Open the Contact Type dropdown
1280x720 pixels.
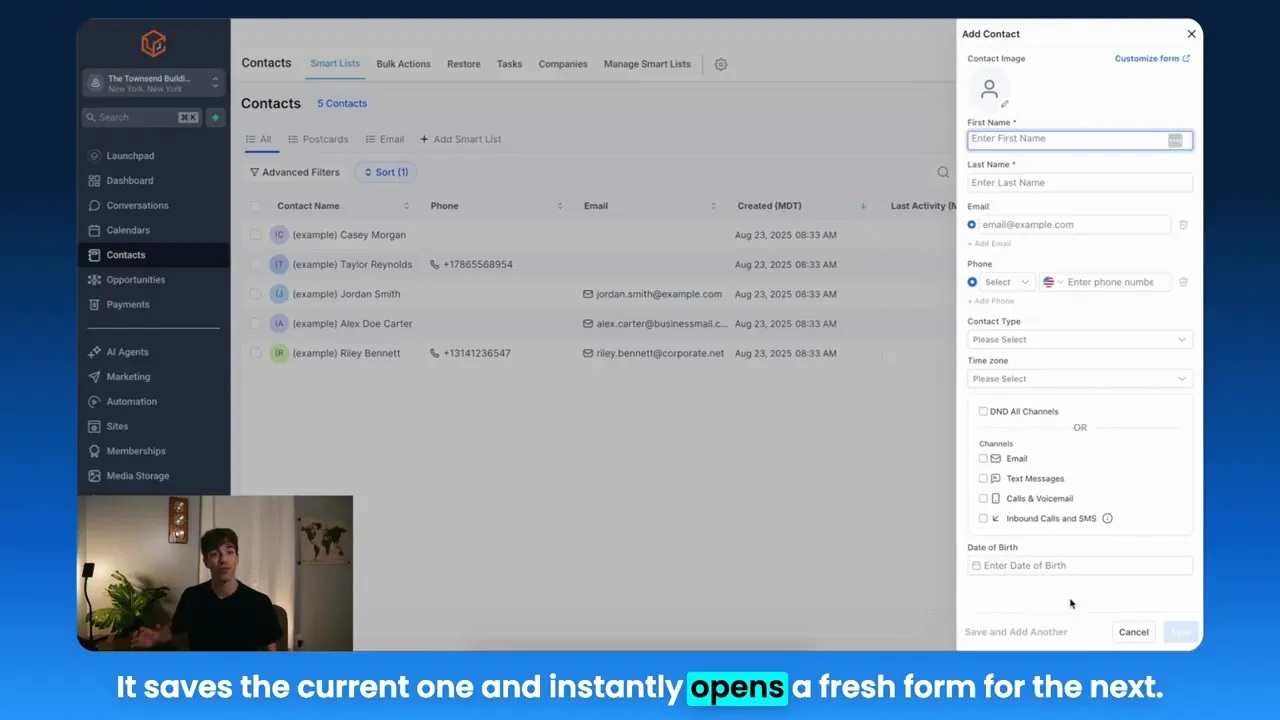coord(1079,339)
